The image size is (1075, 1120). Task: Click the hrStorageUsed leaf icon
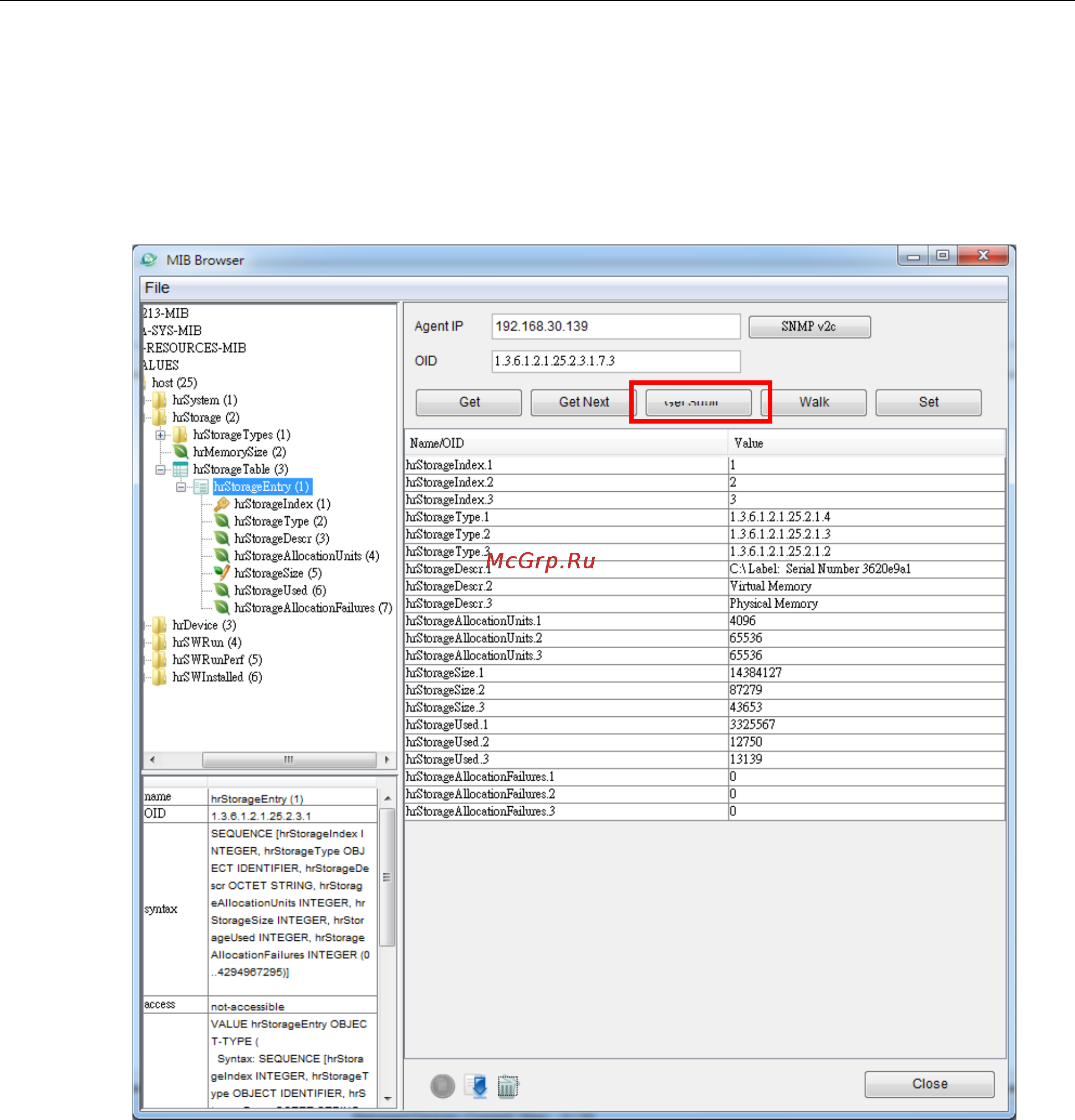point(222,590)
